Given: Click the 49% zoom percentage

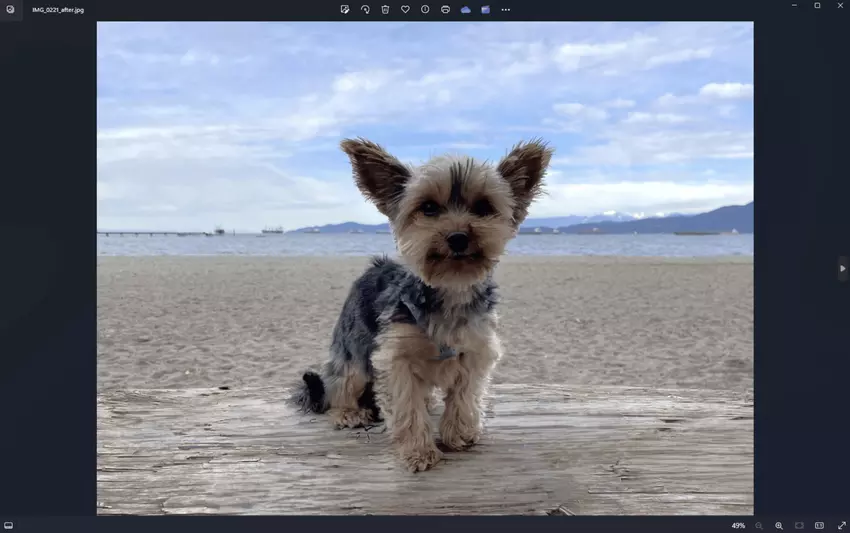Looking at the screenshot, I should 738,525.
